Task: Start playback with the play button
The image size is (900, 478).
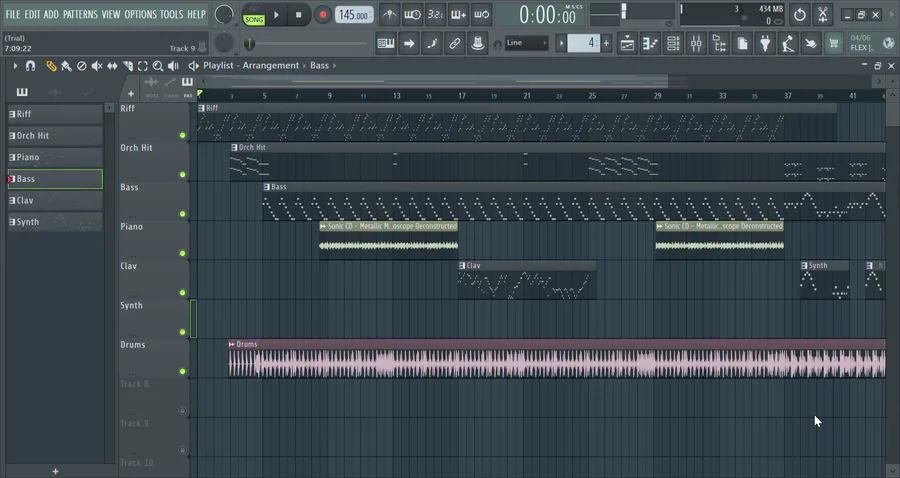Action: click(276, 15)
